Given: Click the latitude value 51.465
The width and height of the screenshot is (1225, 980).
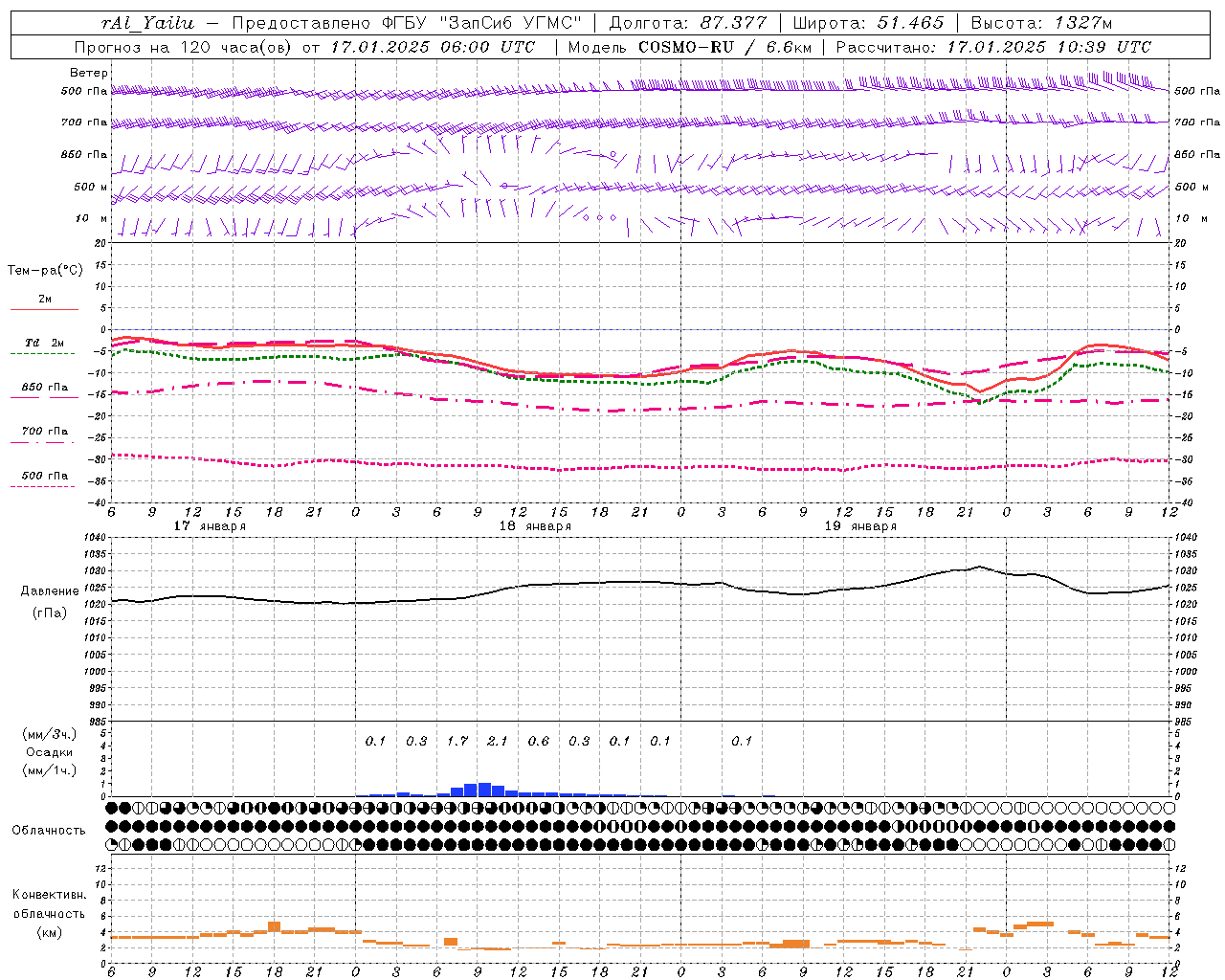Looking at the screenshot, I should (x=910, y=23).
